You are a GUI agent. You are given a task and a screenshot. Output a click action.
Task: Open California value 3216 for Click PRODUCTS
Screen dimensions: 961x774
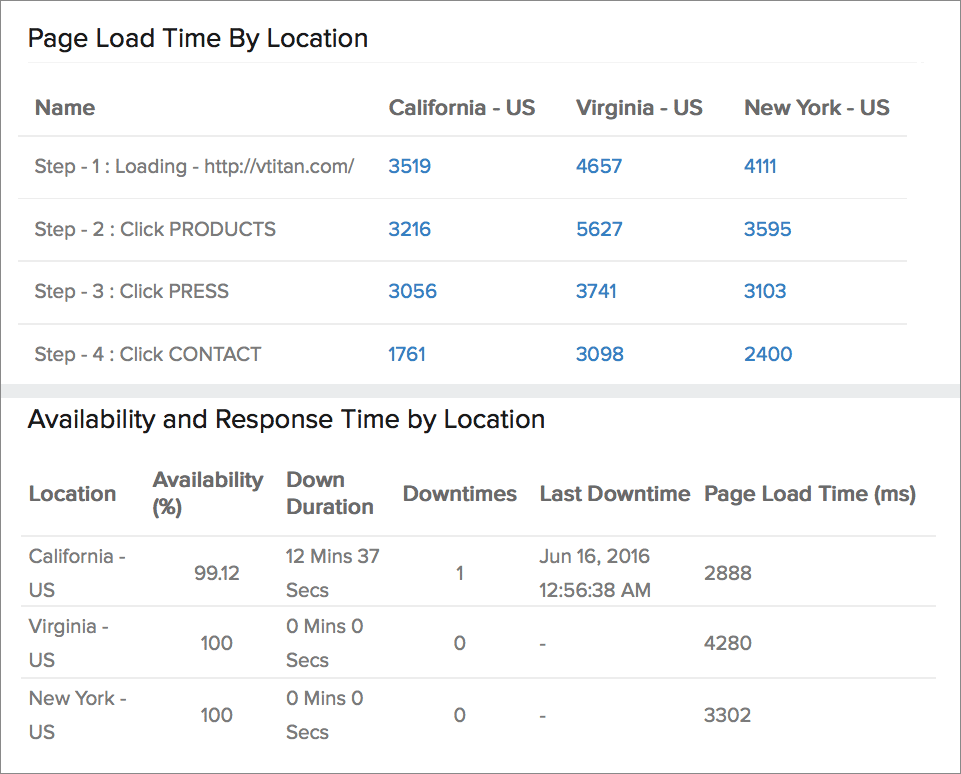point(409,229)
